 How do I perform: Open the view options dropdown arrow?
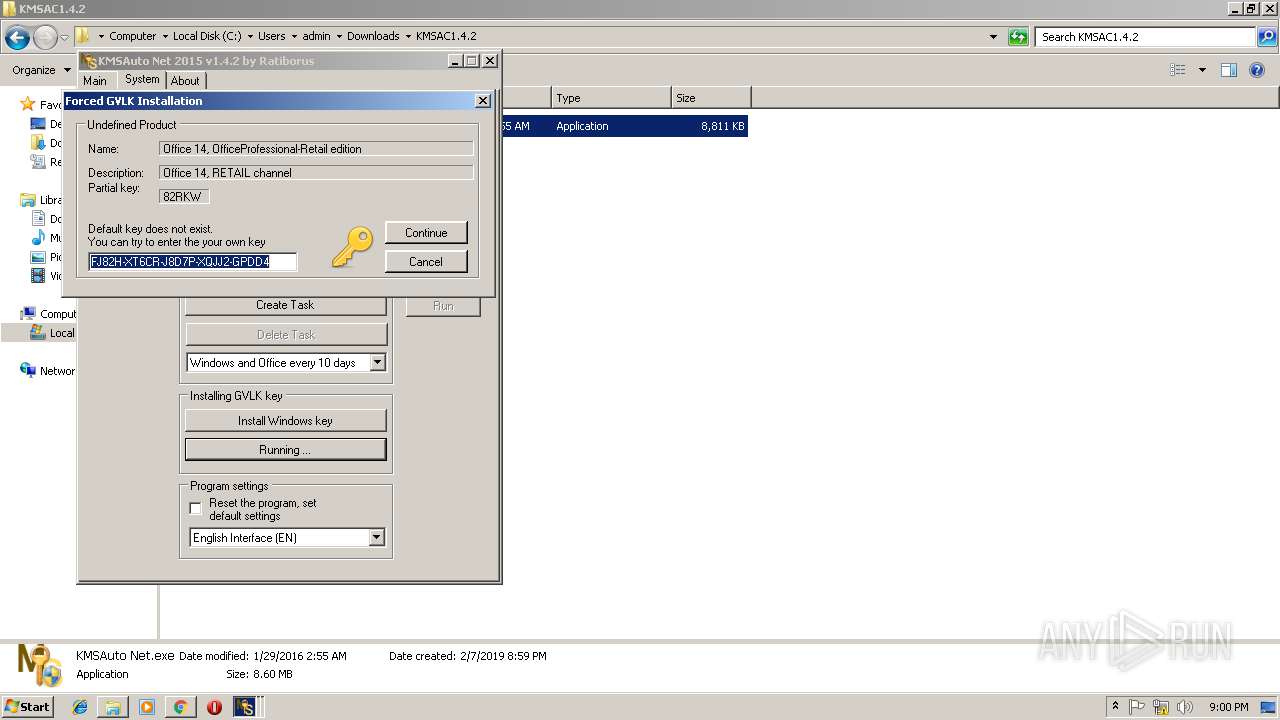click(1202, 70)
